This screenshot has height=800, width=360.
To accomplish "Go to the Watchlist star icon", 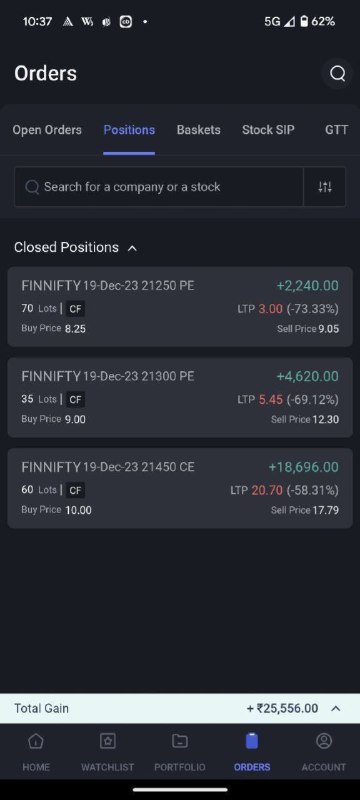I will (108, 741).
